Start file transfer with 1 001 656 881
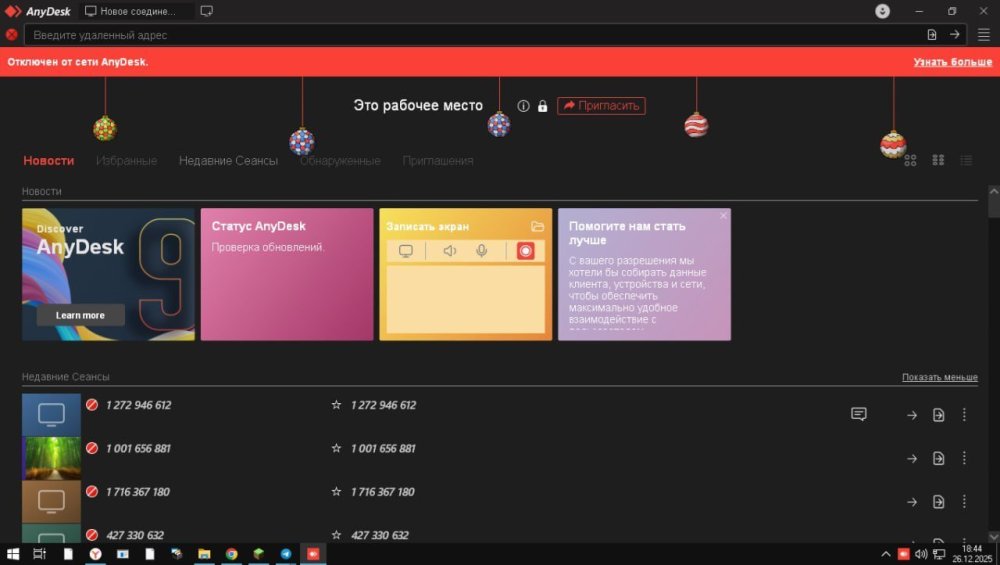Screen dimensions: 1000x565 (x=938, y=459)
